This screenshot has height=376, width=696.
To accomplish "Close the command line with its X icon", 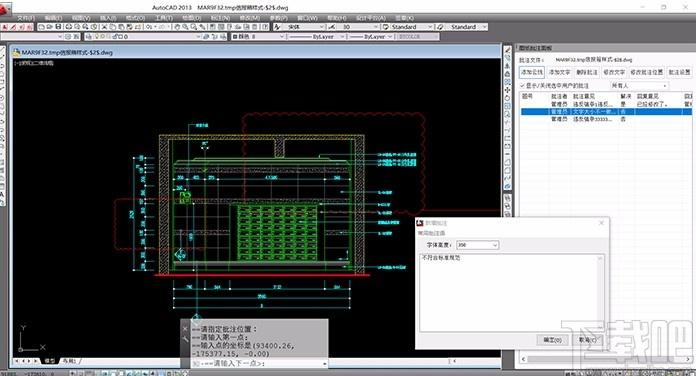I will click(185, 329).
